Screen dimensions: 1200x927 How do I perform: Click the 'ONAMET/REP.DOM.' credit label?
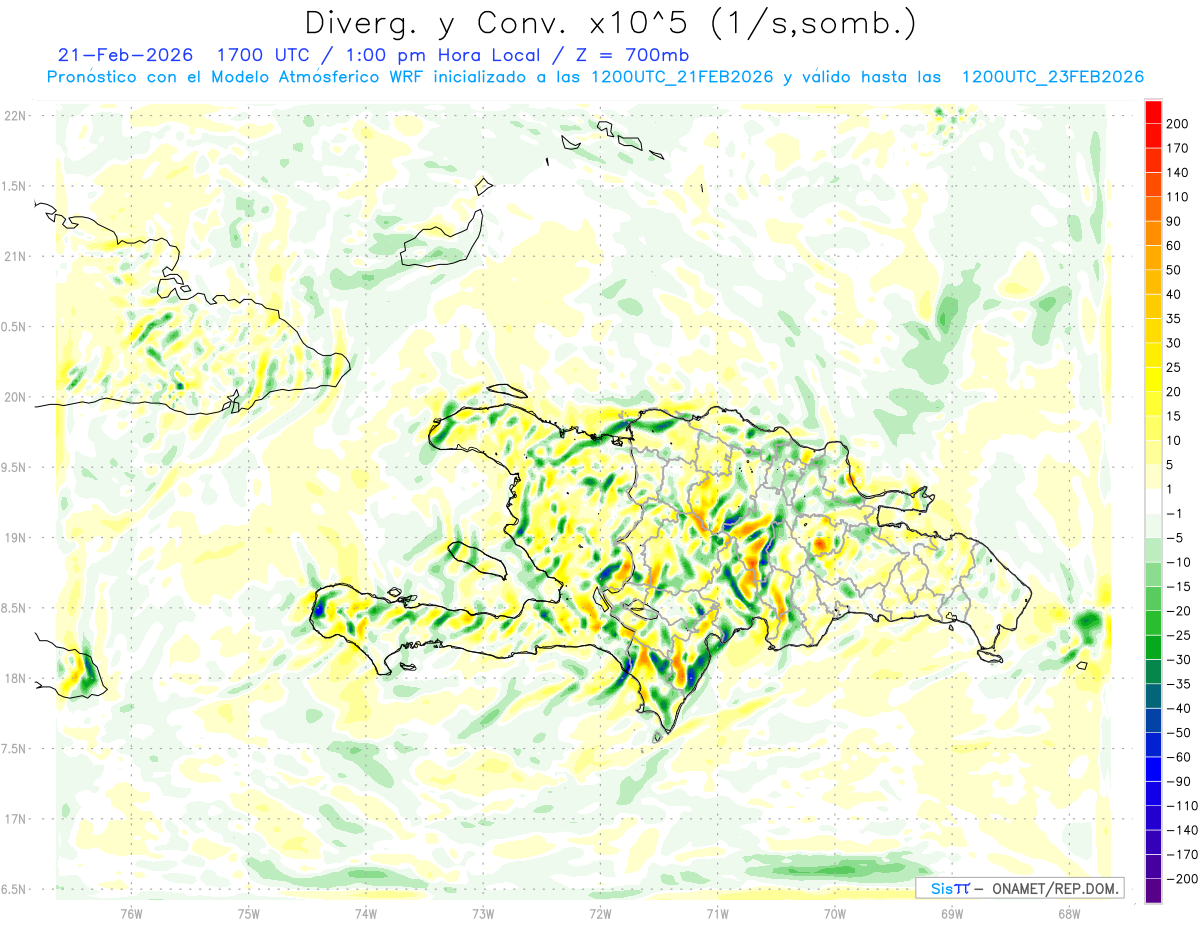pos(1055,888)
